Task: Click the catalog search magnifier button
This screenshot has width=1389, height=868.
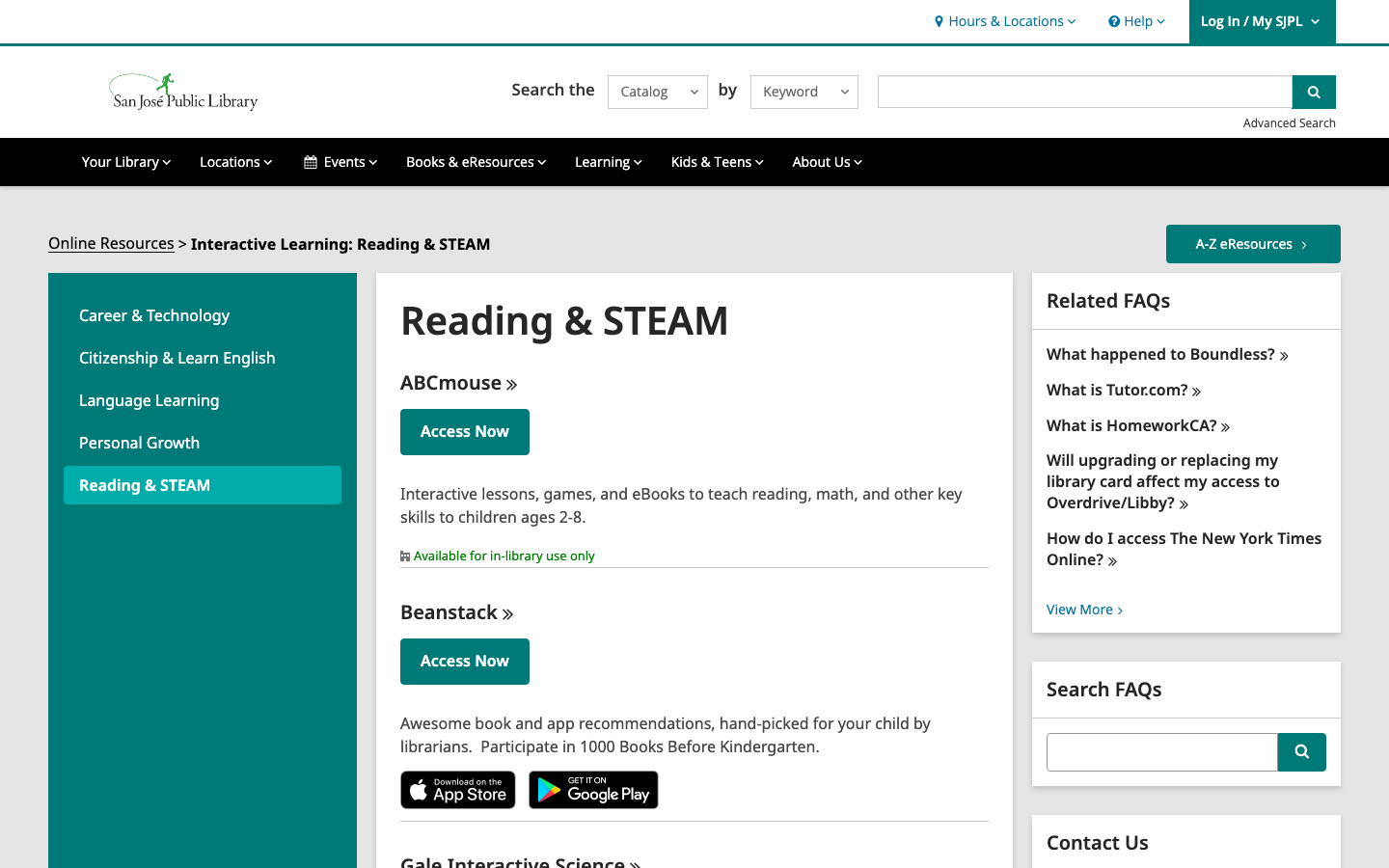Action: [1314, 92]
